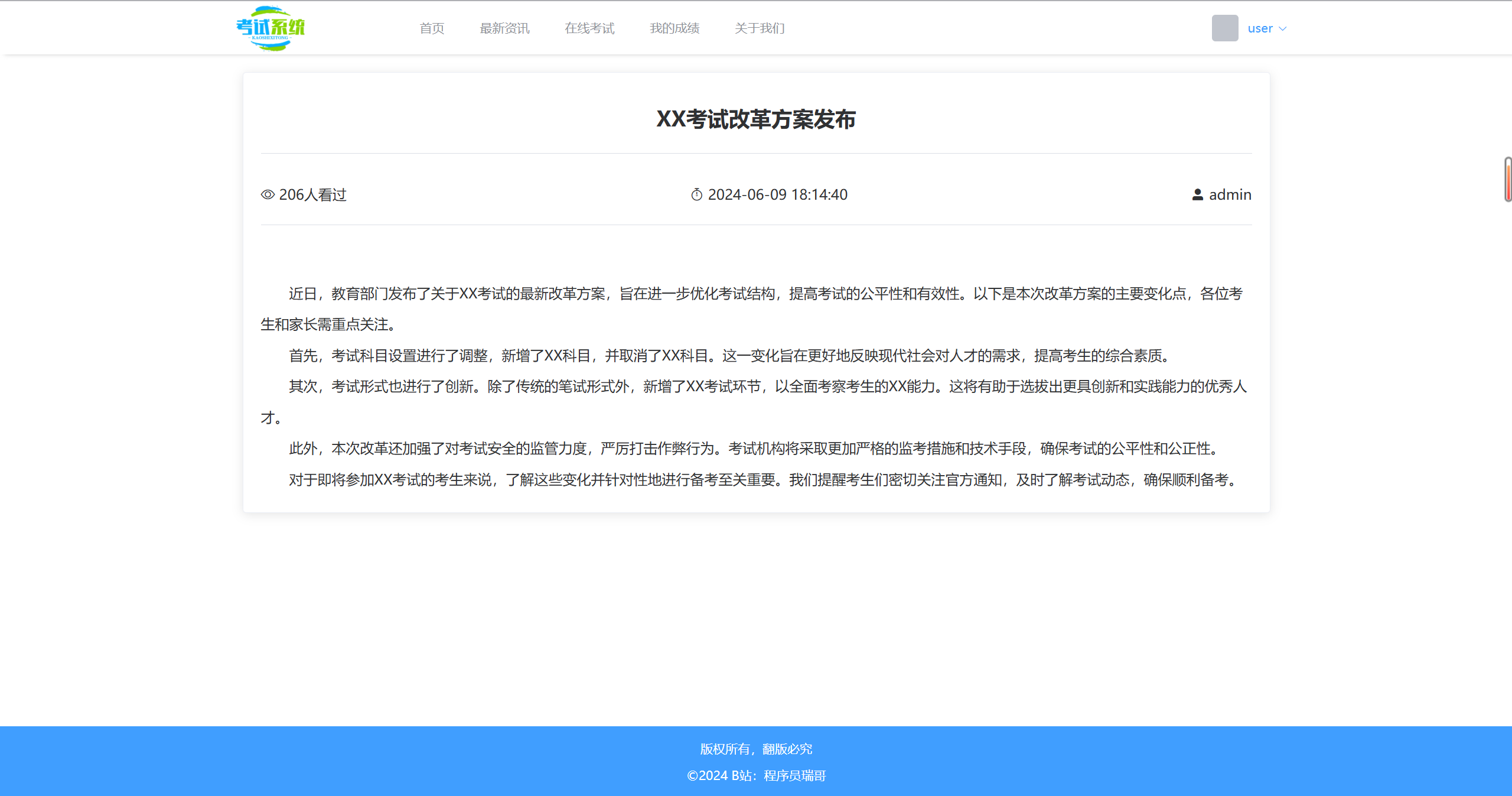Screen dimensions: 1512x796
Task: Click the date 2024-06-09 18:14:40
Action: point(778,194)
